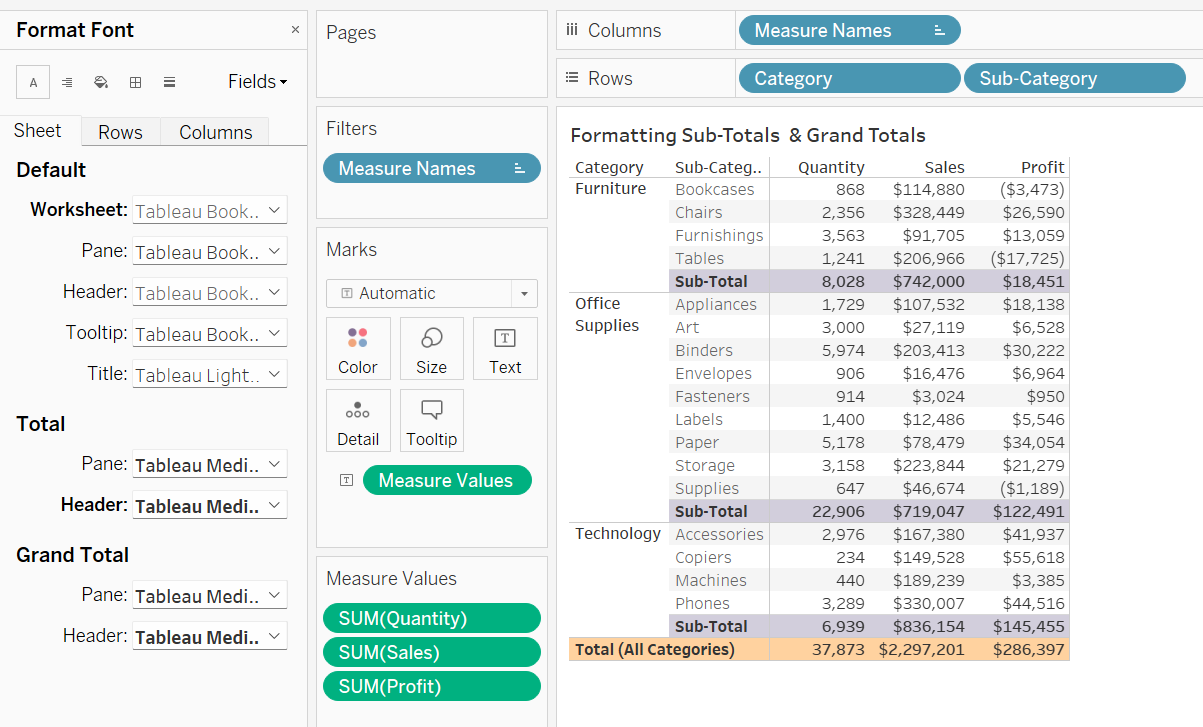Open the Borders format icon
The image size is (1203, 727).
pyautogui.click(x=135, y=82)
